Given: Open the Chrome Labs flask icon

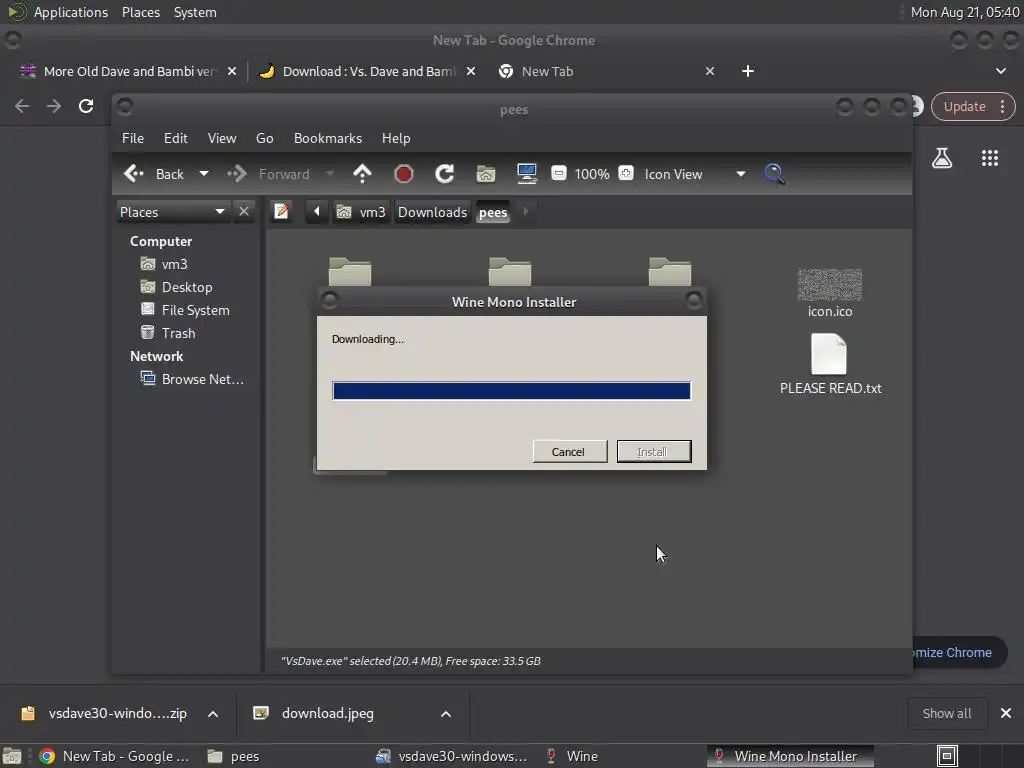Looking at the screenshot, I should pyautogui.click(x=941, y=158).
